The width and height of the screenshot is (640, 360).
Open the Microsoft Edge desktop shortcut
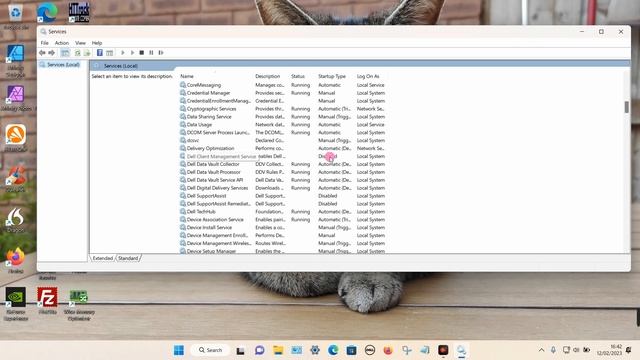click(x=47, y=13)
